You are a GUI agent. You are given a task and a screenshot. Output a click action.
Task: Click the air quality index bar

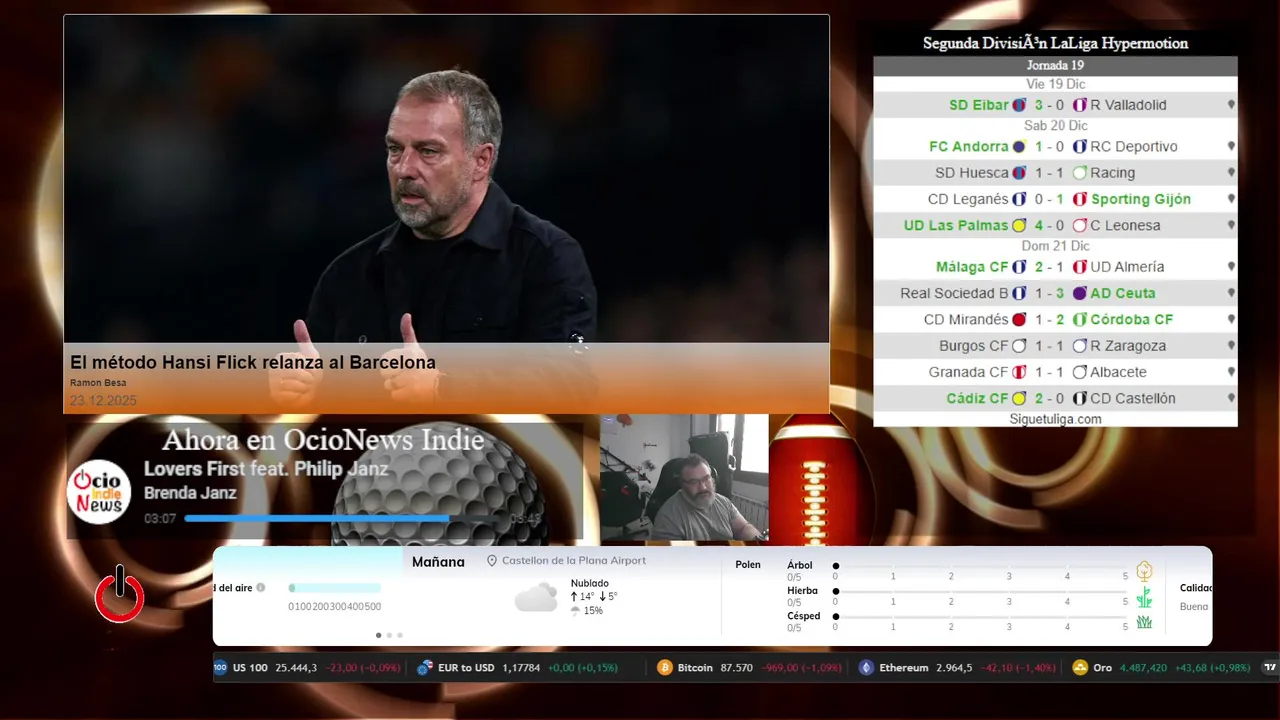[335, 588]
